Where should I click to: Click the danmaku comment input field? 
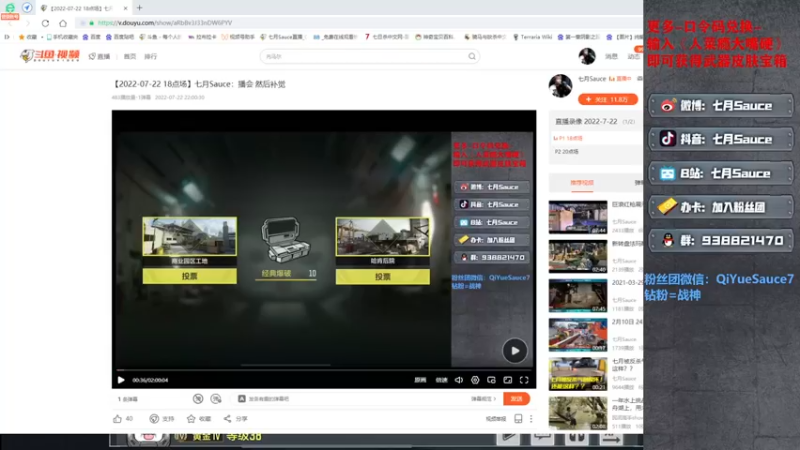[357, 399]
